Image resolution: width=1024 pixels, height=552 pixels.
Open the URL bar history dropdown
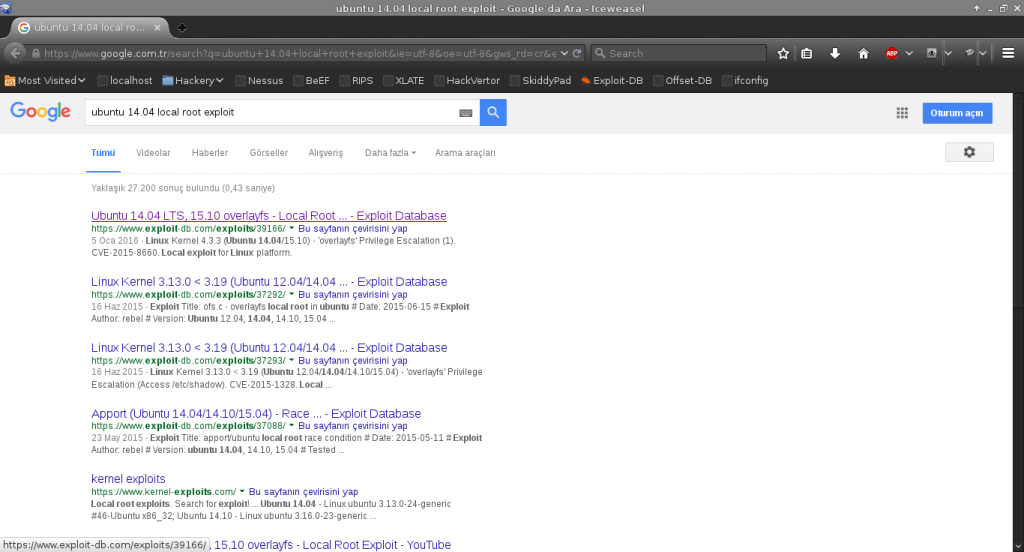coord(565,53)
